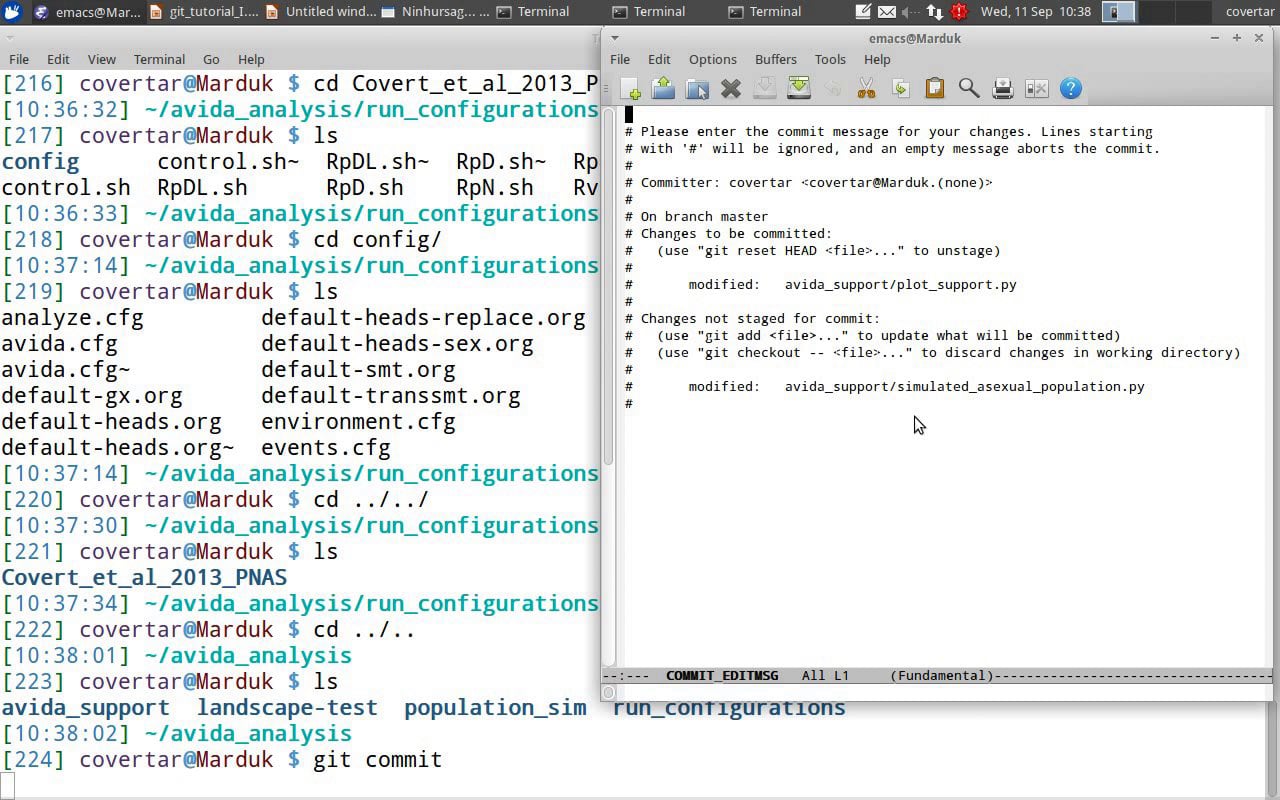
Task: Open the Preferences/customize icon in Emacs toolbar
Action: point(1037,89)
